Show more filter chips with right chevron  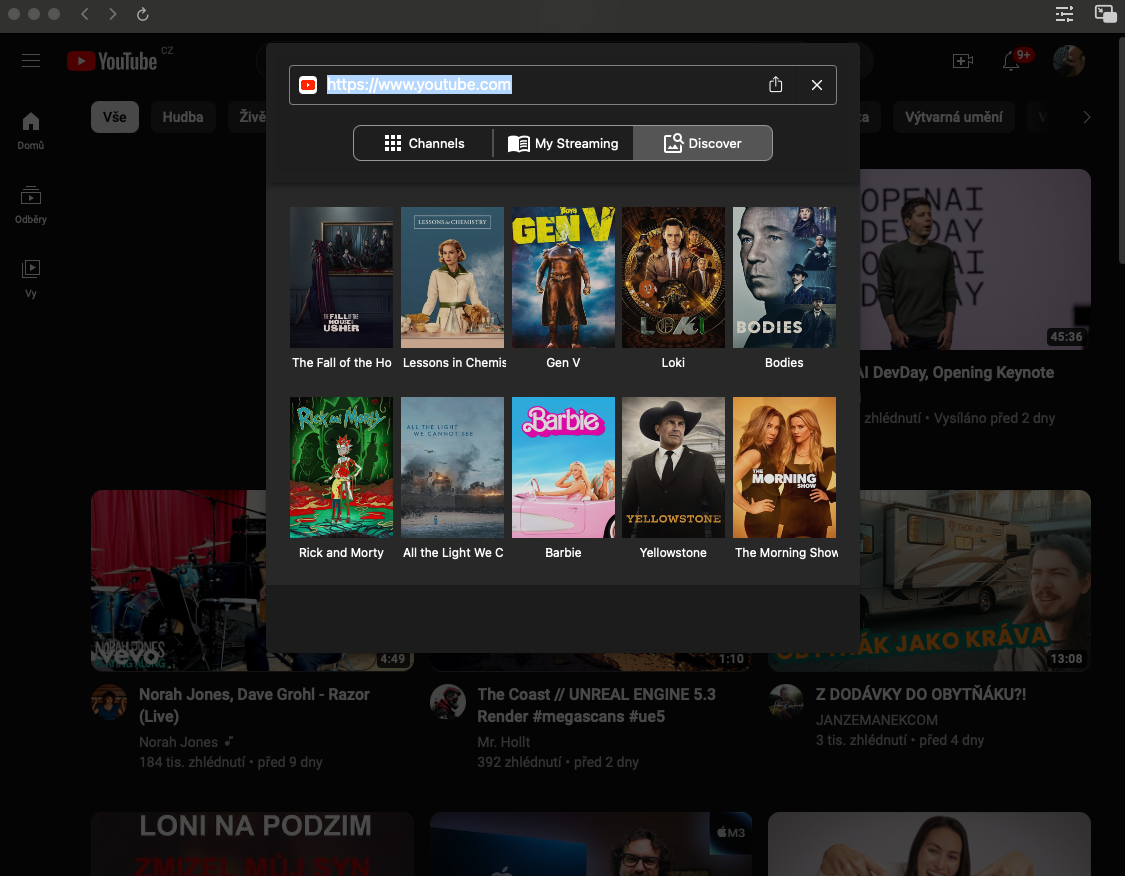click(1086, 117)
